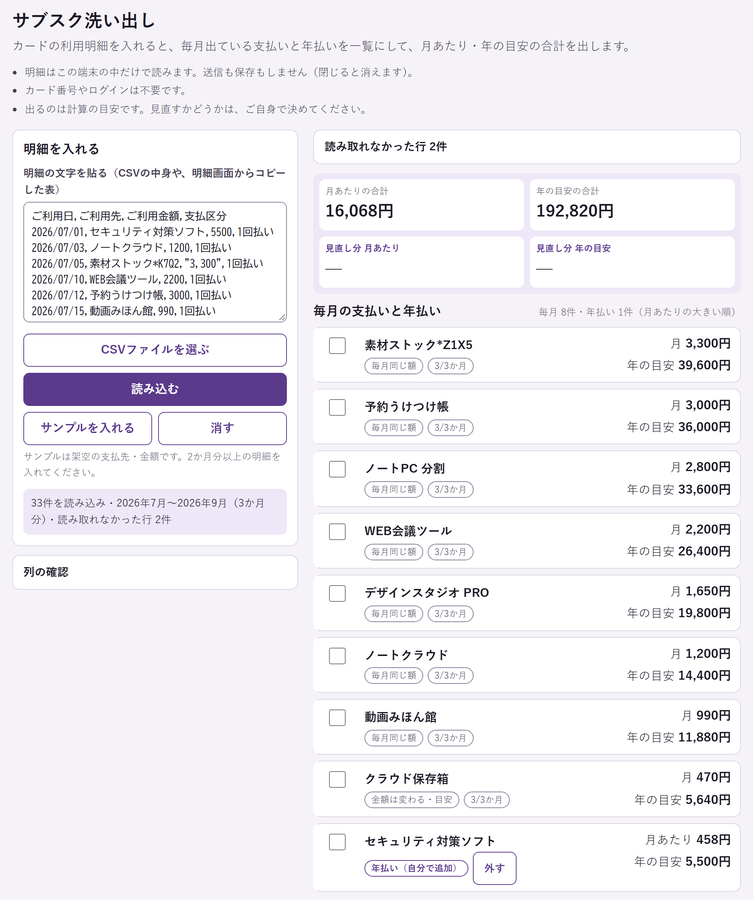Screen dimensions: 753x900
Task: Click the 金額は変わる・目安 tag
Action: coord(412,800)
